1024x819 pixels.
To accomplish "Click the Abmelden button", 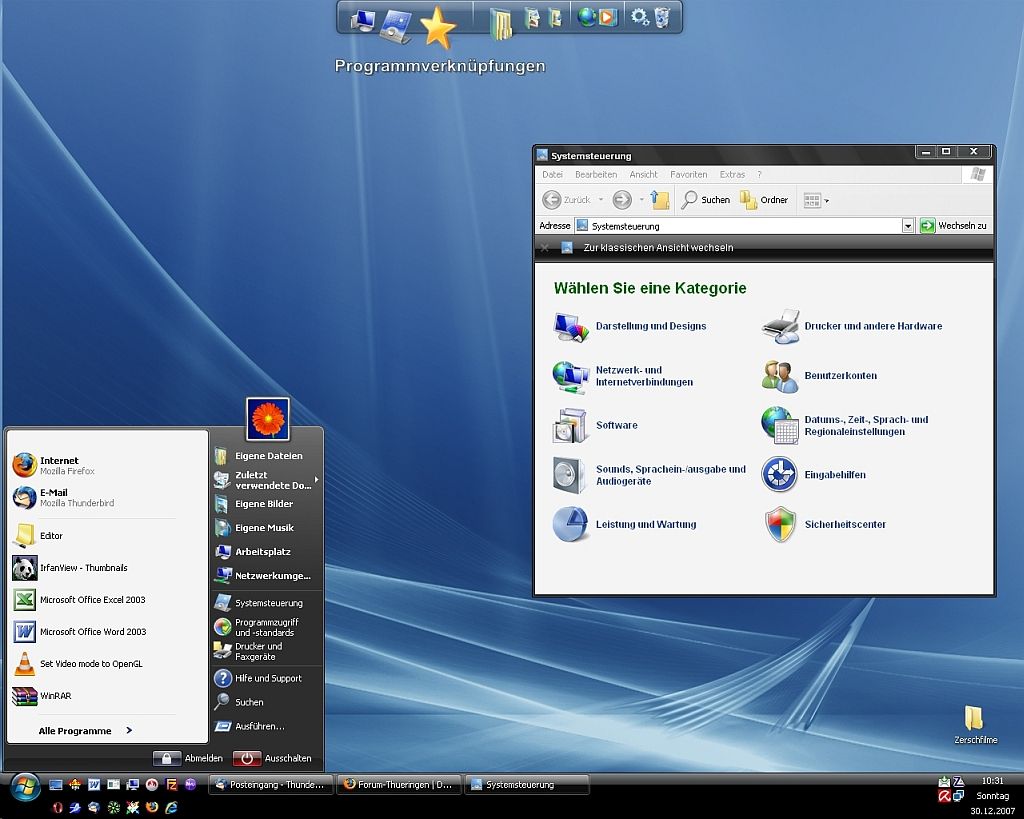I will (x=188, y=758).
